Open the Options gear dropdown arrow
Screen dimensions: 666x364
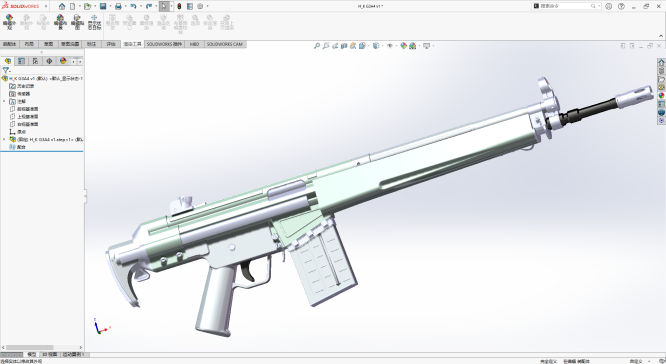point(207,6)
